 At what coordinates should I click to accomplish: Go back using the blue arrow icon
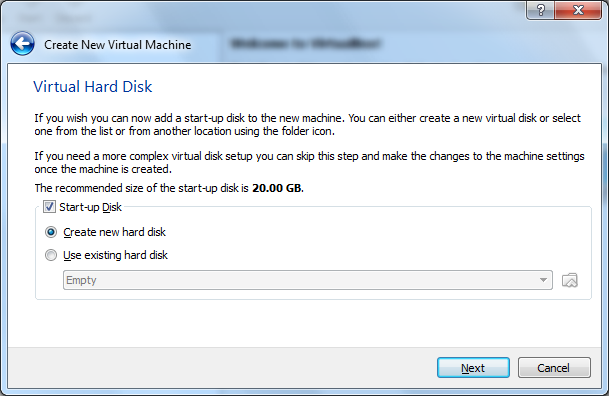23,43
